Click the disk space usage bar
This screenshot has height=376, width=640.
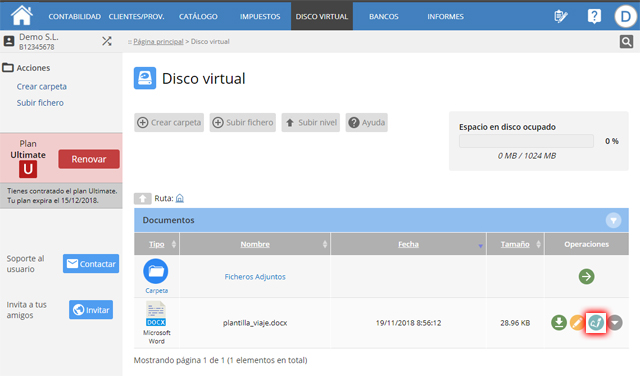click(x=526, y=141)
